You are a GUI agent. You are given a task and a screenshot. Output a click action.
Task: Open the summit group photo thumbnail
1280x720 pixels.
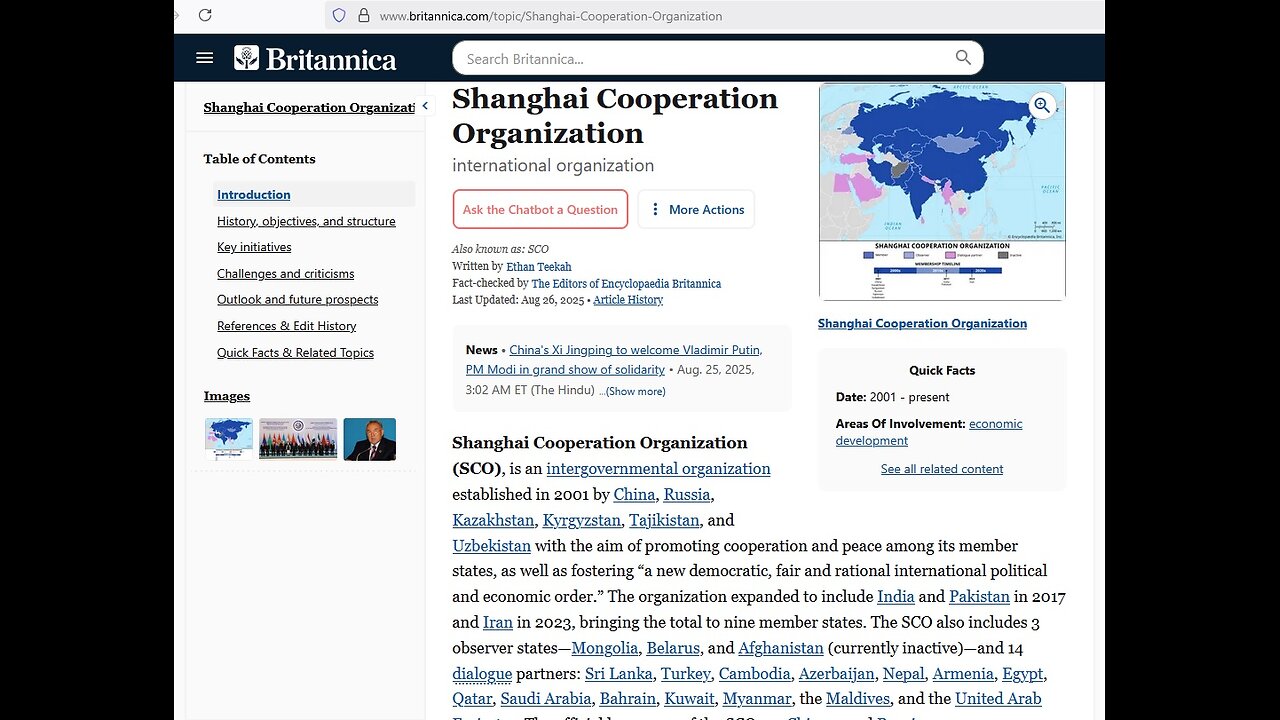tap(298, 439)
